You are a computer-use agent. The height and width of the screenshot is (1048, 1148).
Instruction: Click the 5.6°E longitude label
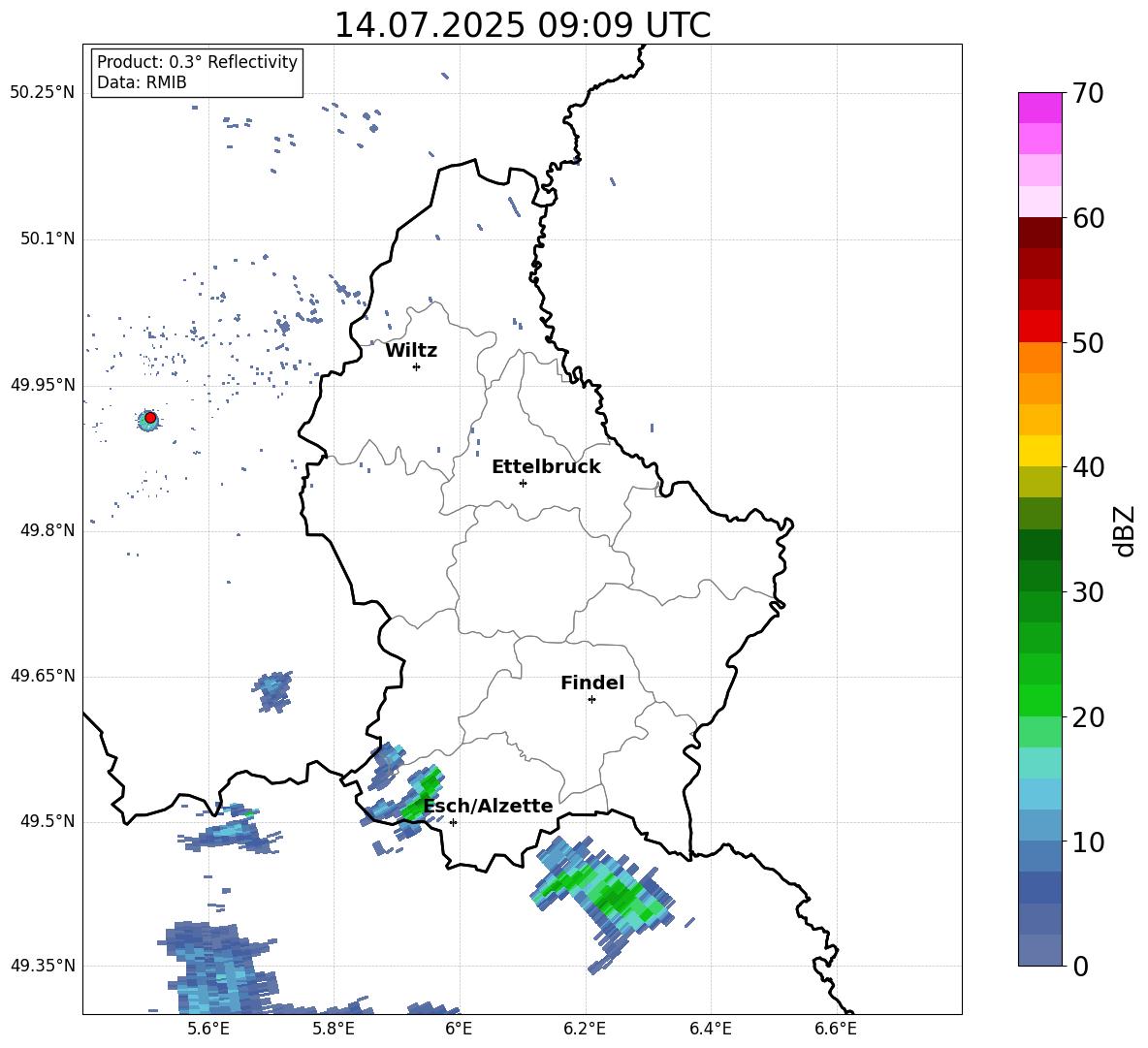(x=208, y=1029)
